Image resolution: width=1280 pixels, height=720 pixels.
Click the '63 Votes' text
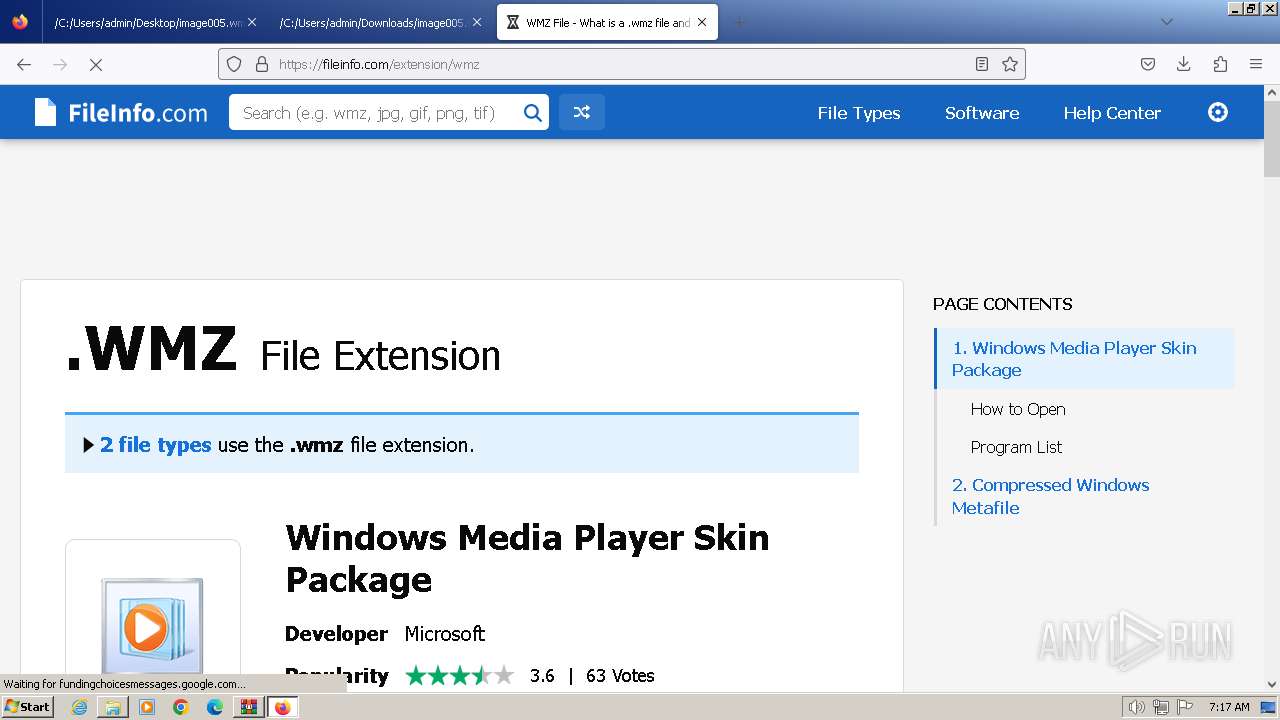[620, 676]
